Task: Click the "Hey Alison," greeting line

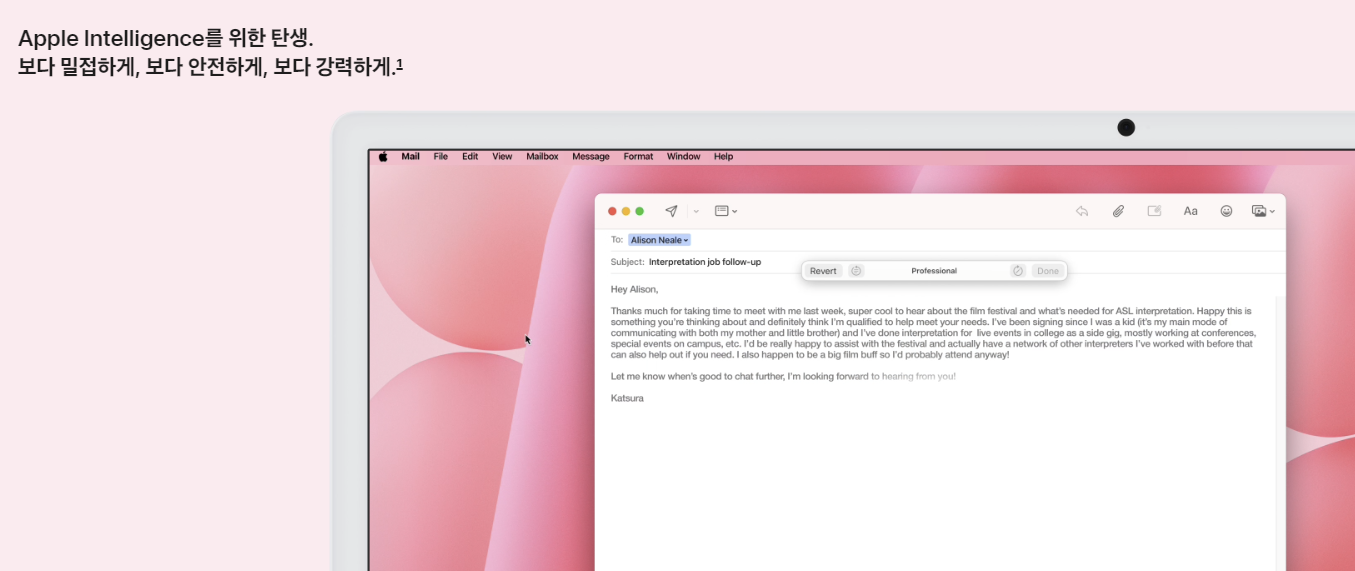Action: click(x=634, y=289)
